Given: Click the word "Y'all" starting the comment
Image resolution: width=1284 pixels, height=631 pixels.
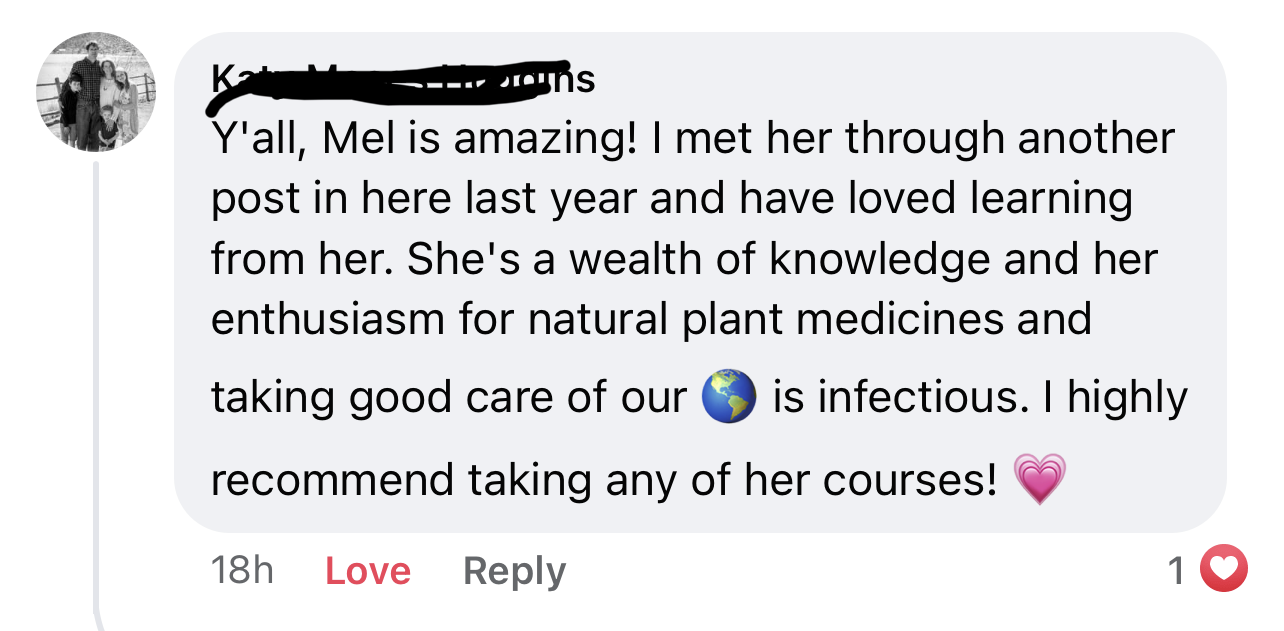Looking at the screenshot, I should pyautogui.click(x=250, y=139).
